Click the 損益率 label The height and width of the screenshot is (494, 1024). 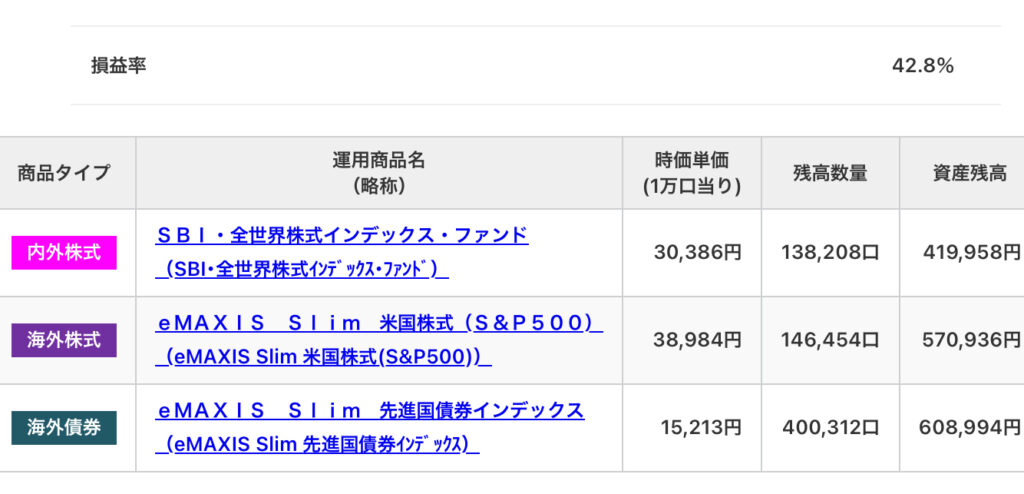click(118, 66)
